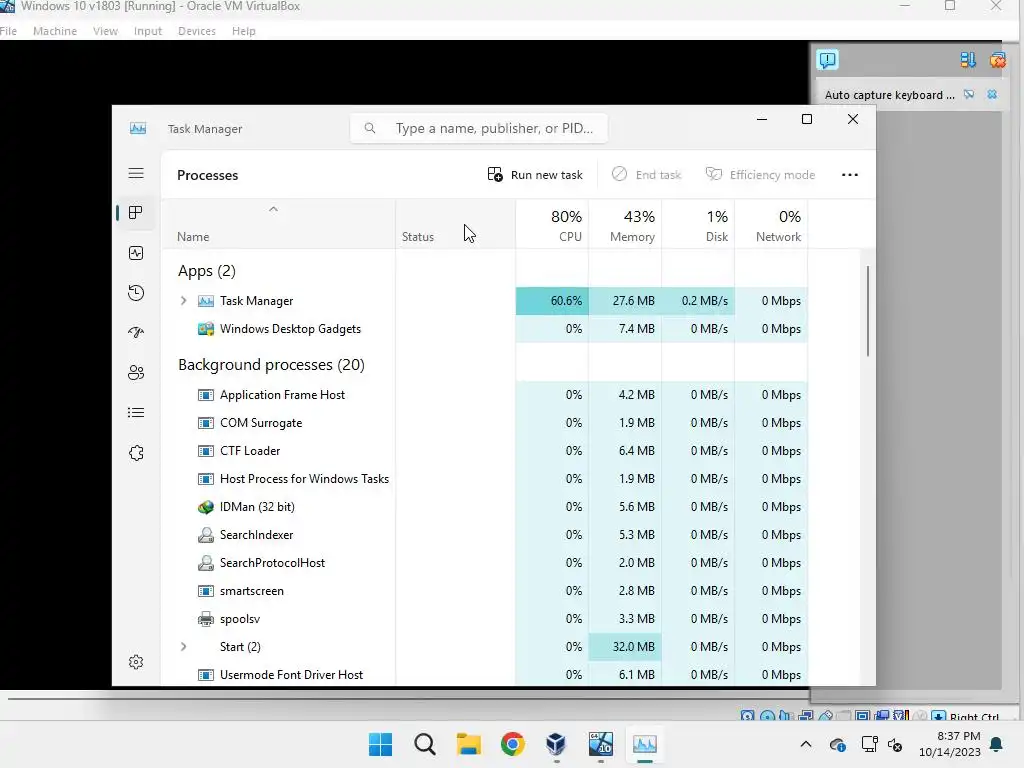Open the Services sidebar icon

point(136,453)
